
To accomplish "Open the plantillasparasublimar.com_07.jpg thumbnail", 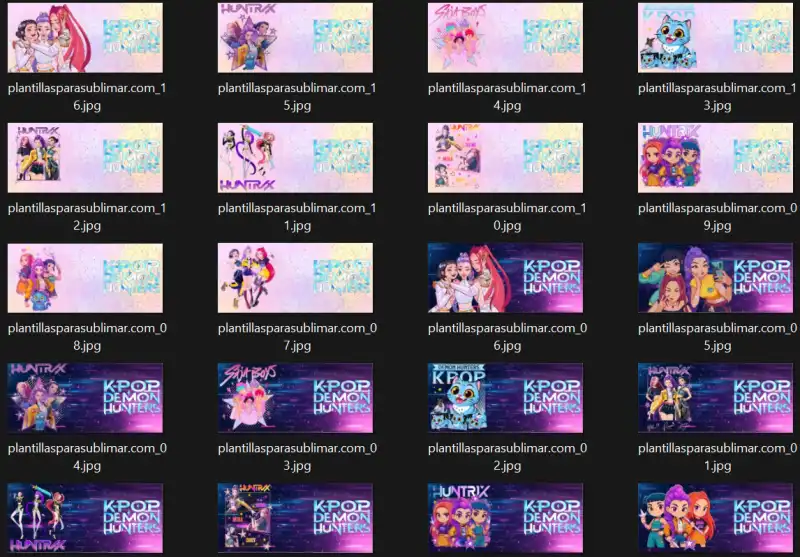I will coord(295,278).
